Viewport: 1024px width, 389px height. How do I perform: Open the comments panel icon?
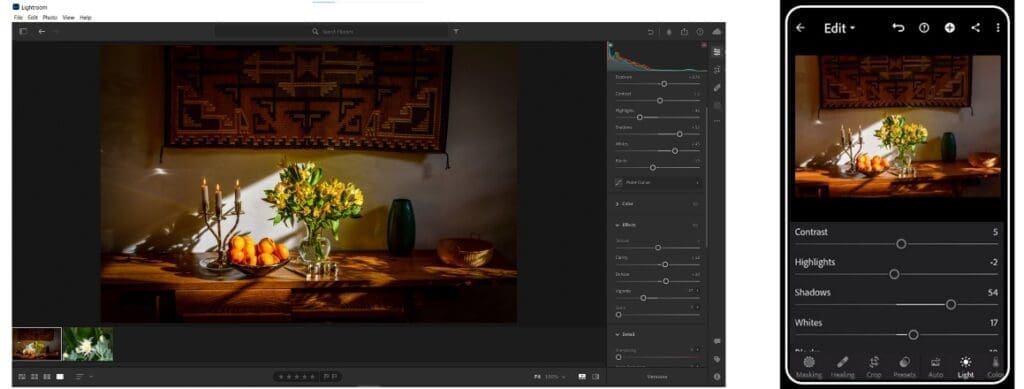[x=717, y=341]
